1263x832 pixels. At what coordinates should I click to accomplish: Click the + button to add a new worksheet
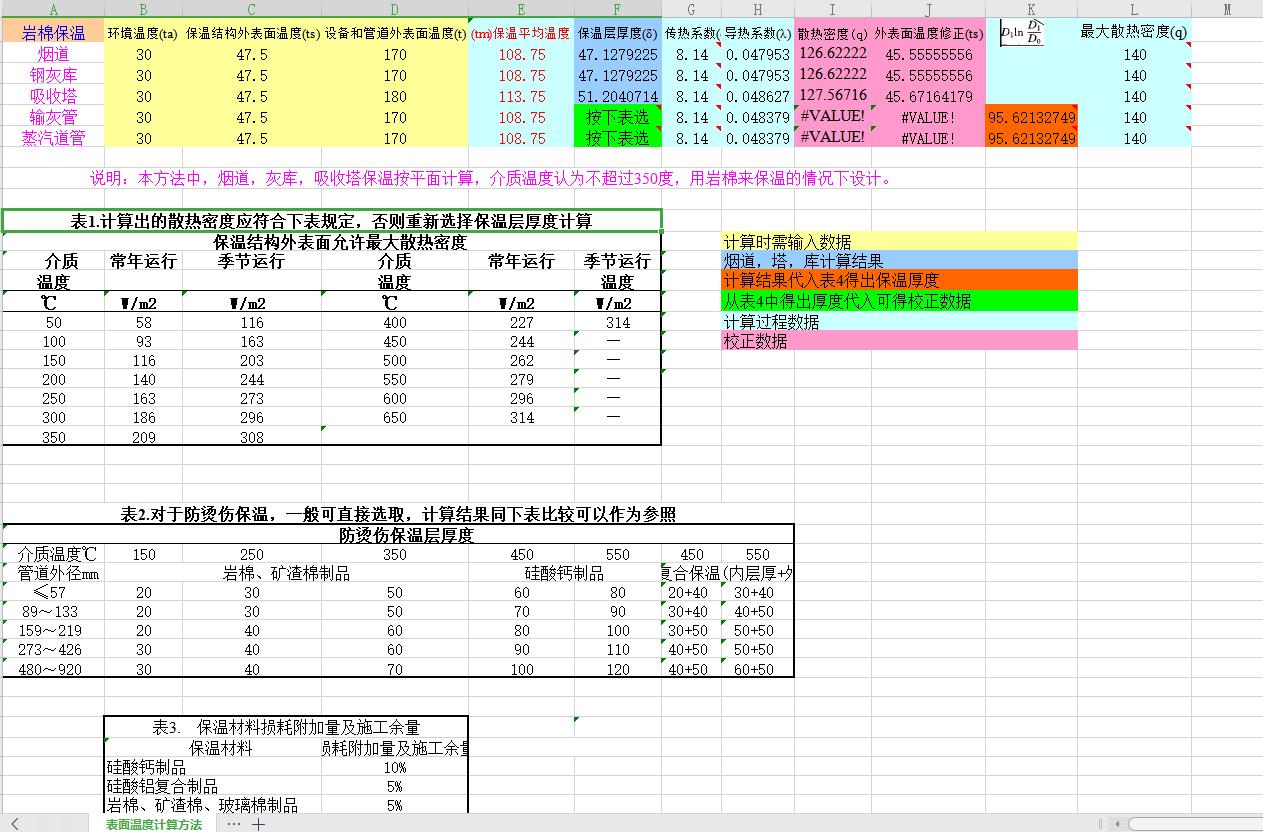257,824
